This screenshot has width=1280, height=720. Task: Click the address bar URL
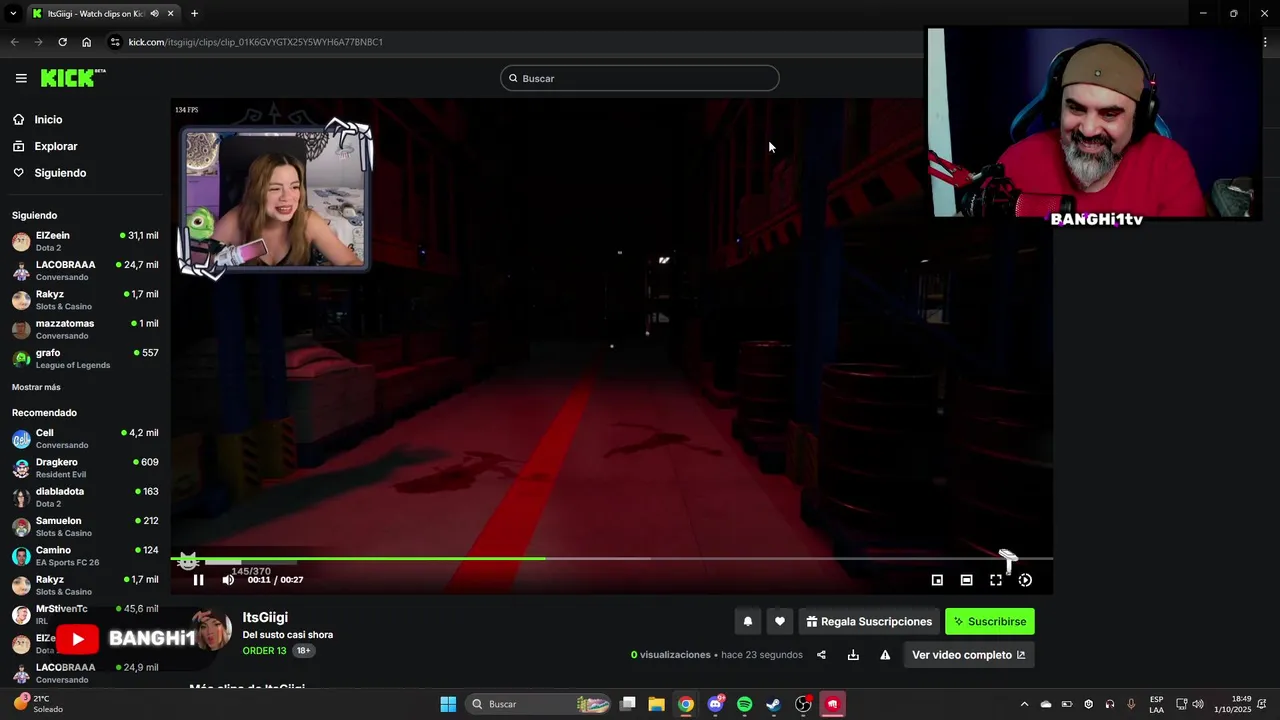coord(255,42)
